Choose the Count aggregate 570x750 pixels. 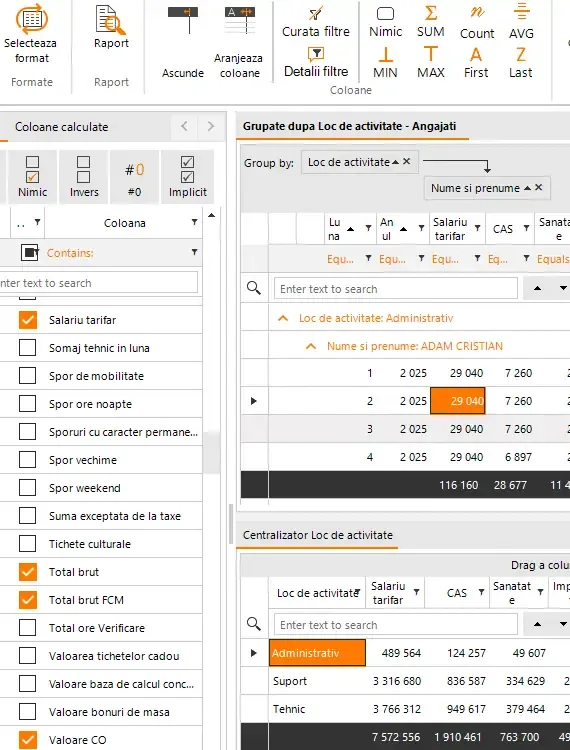click(x=477, y=22)
